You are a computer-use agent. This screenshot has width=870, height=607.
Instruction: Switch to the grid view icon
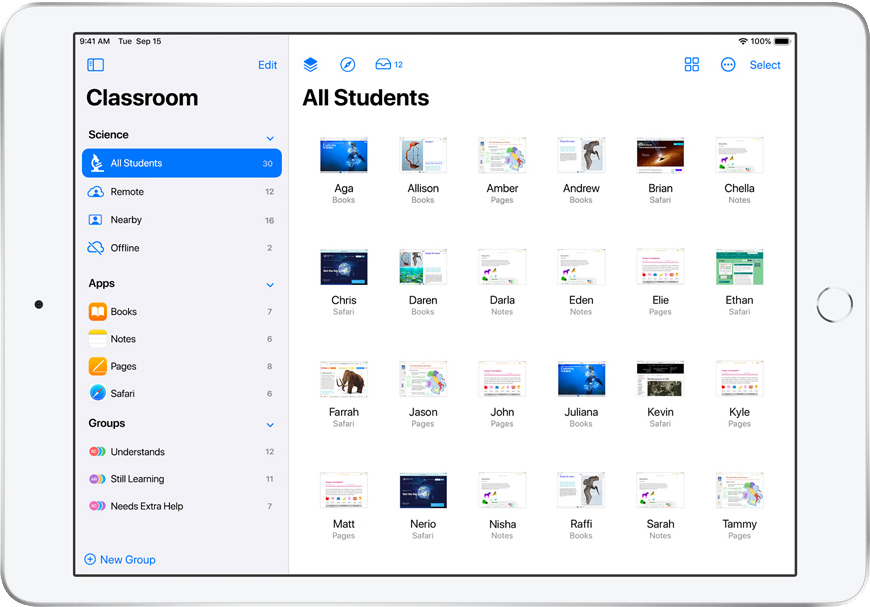tap(691, 65)
